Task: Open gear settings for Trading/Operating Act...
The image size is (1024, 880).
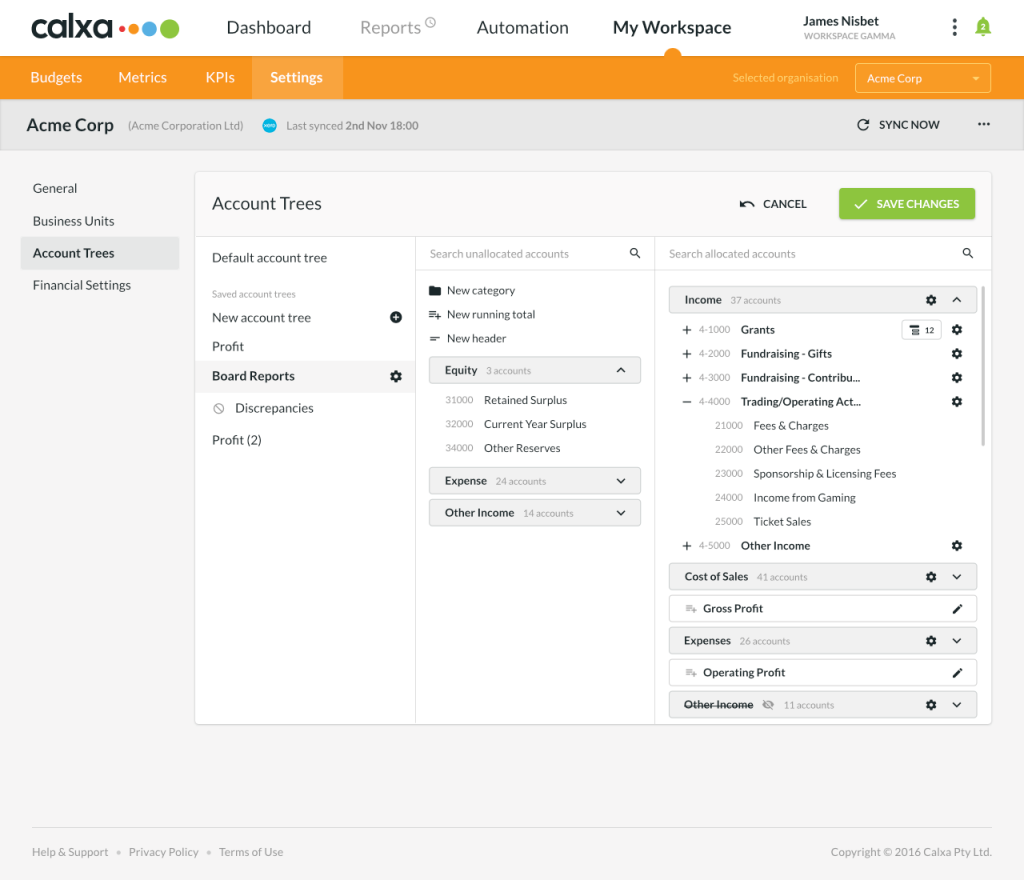Action: pos(957,401)
